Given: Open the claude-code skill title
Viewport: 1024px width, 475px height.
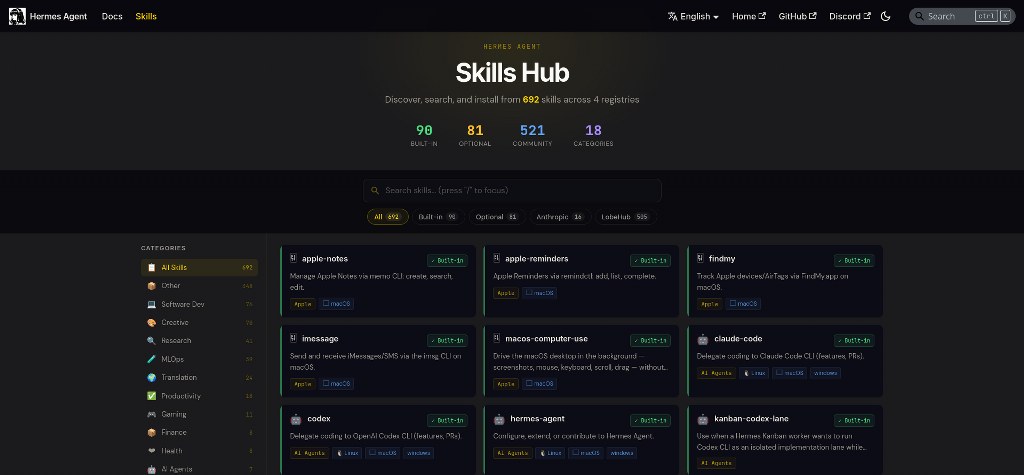Looking at the screenshot, I should click(x=738, y=338).
